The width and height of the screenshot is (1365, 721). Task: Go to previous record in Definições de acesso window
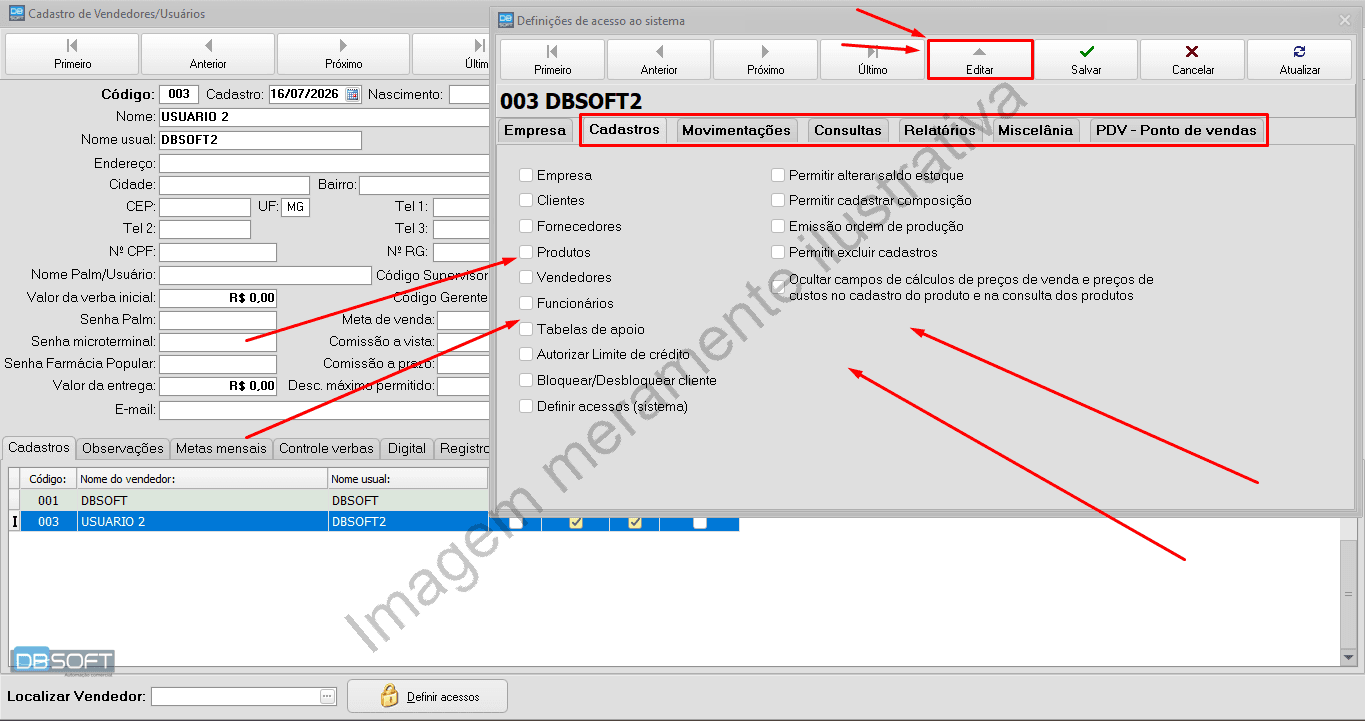coord(659,59)
